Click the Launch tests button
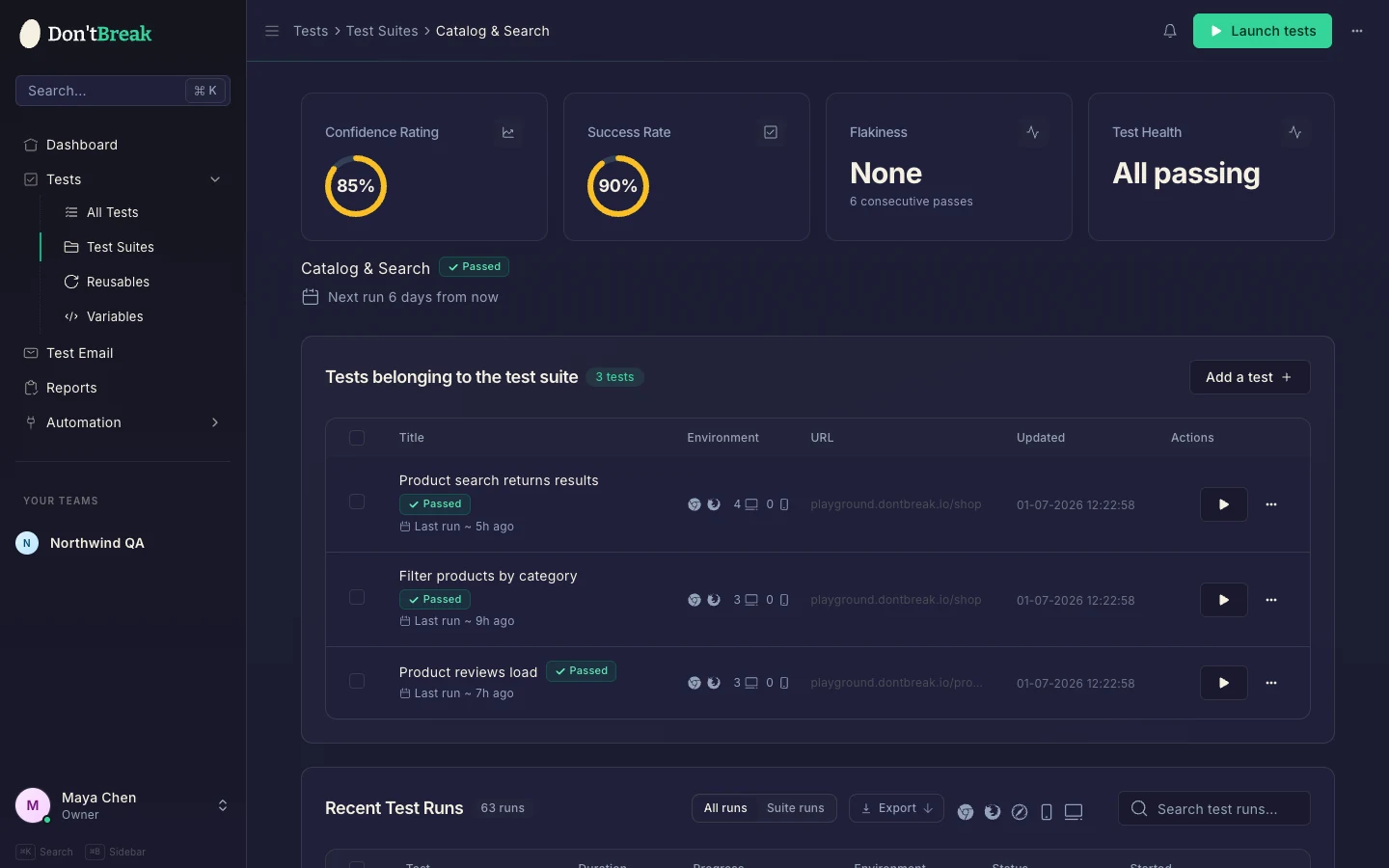The height and width of the screenshot is (868, 1389). [x=1263, y=31]
